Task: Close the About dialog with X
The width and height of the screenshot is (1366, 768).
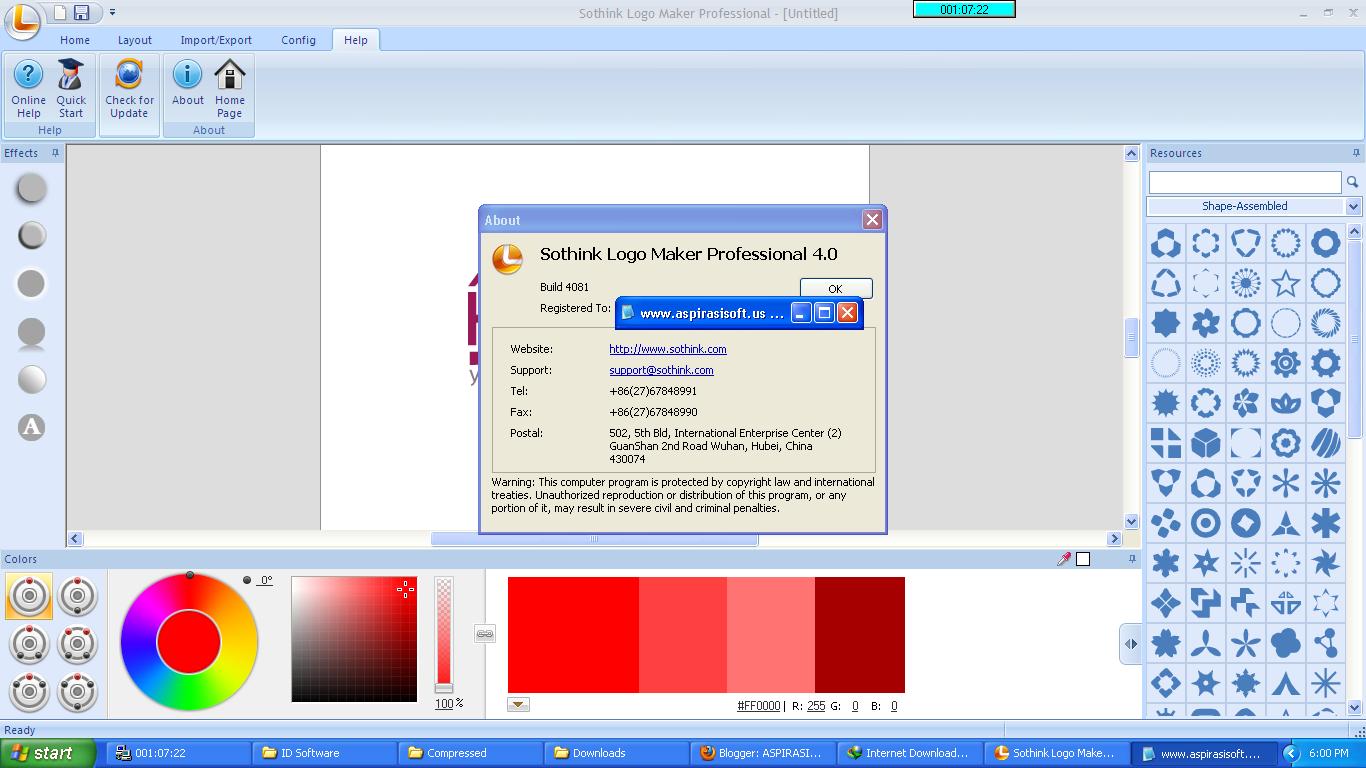Action: click(x=872, y=220)
